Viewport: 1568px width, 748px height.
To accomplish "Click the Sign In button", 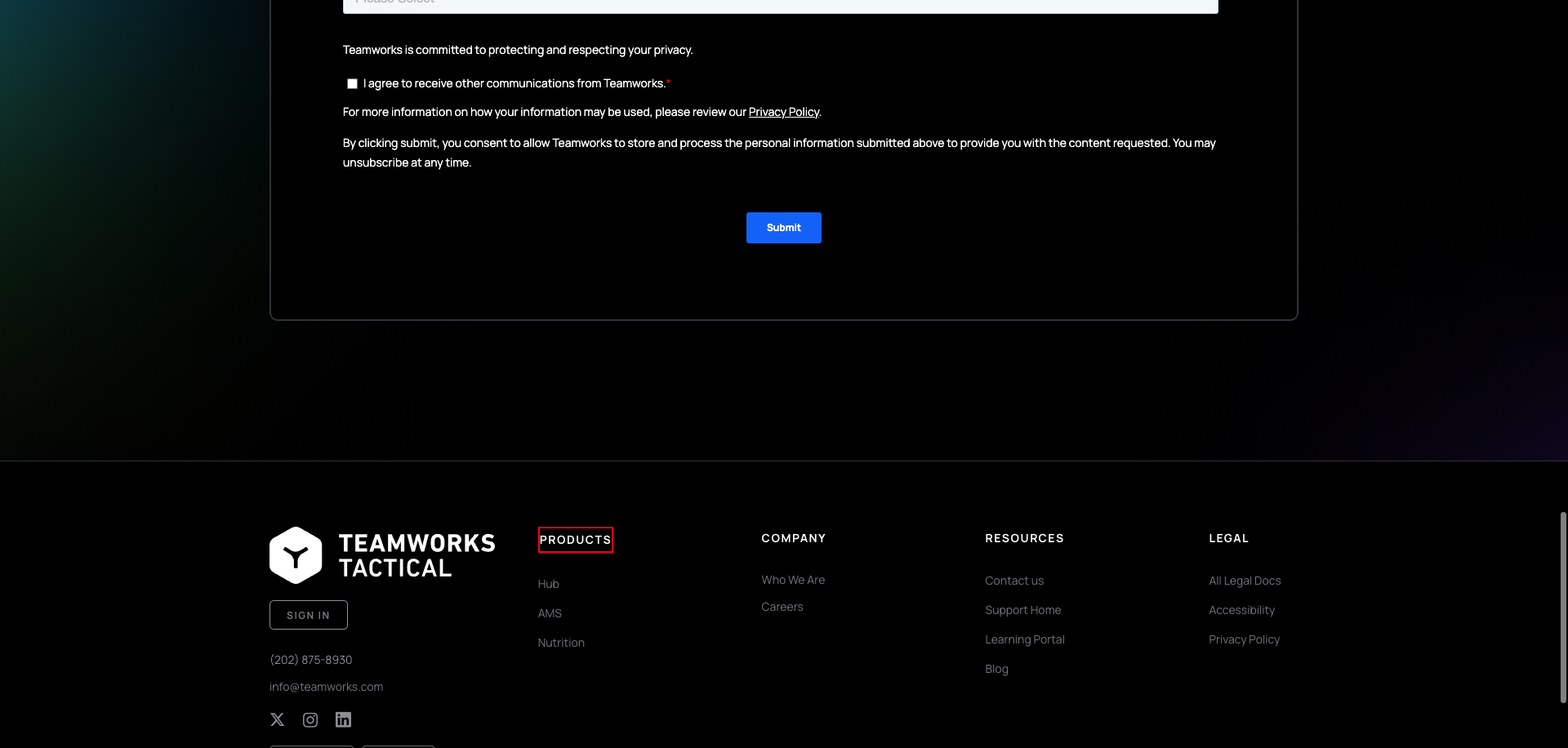I will click(309, 615).
